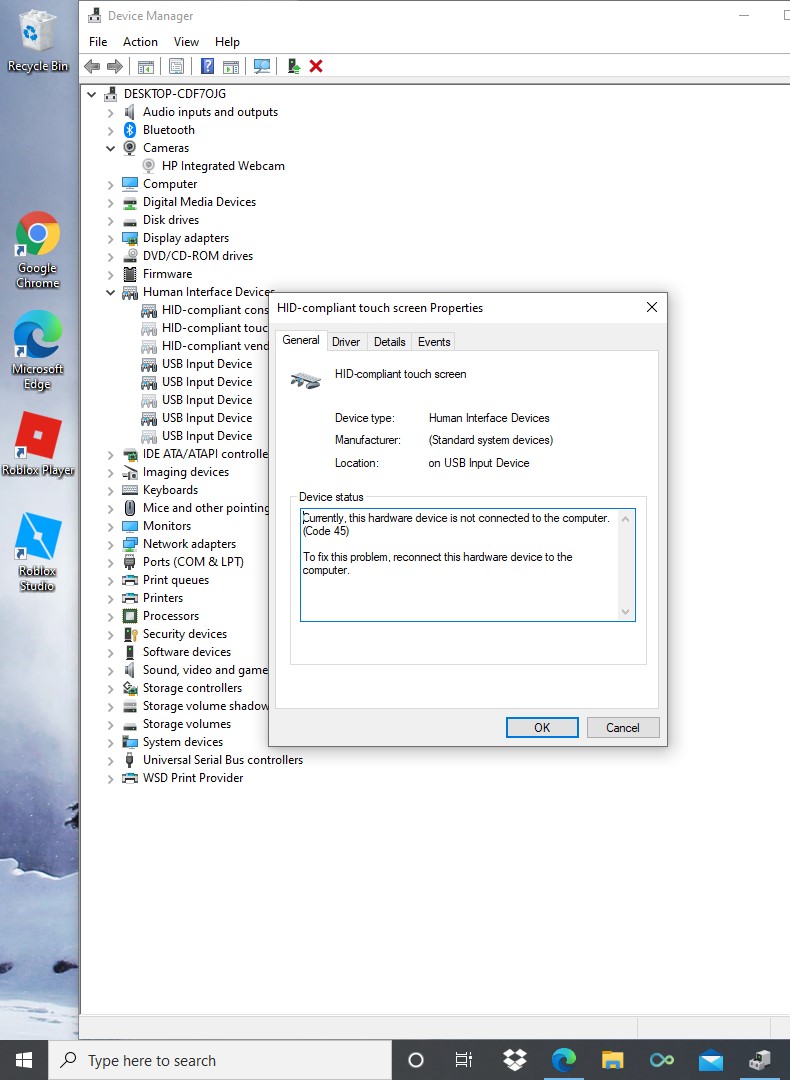Select the Recycle Bin desktop icon
790x1080 pixels.
[38, 40]
